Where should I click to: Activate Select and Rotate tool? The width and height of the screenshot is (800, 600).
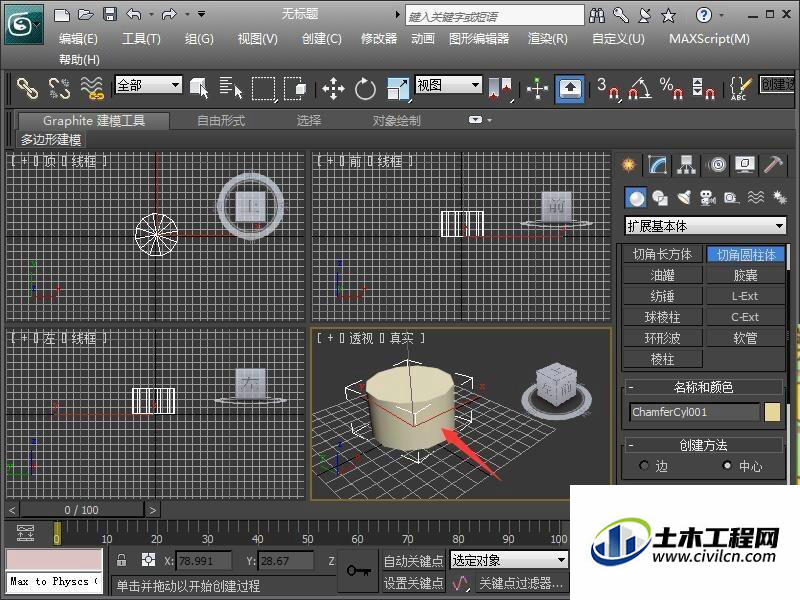[365, 89]
